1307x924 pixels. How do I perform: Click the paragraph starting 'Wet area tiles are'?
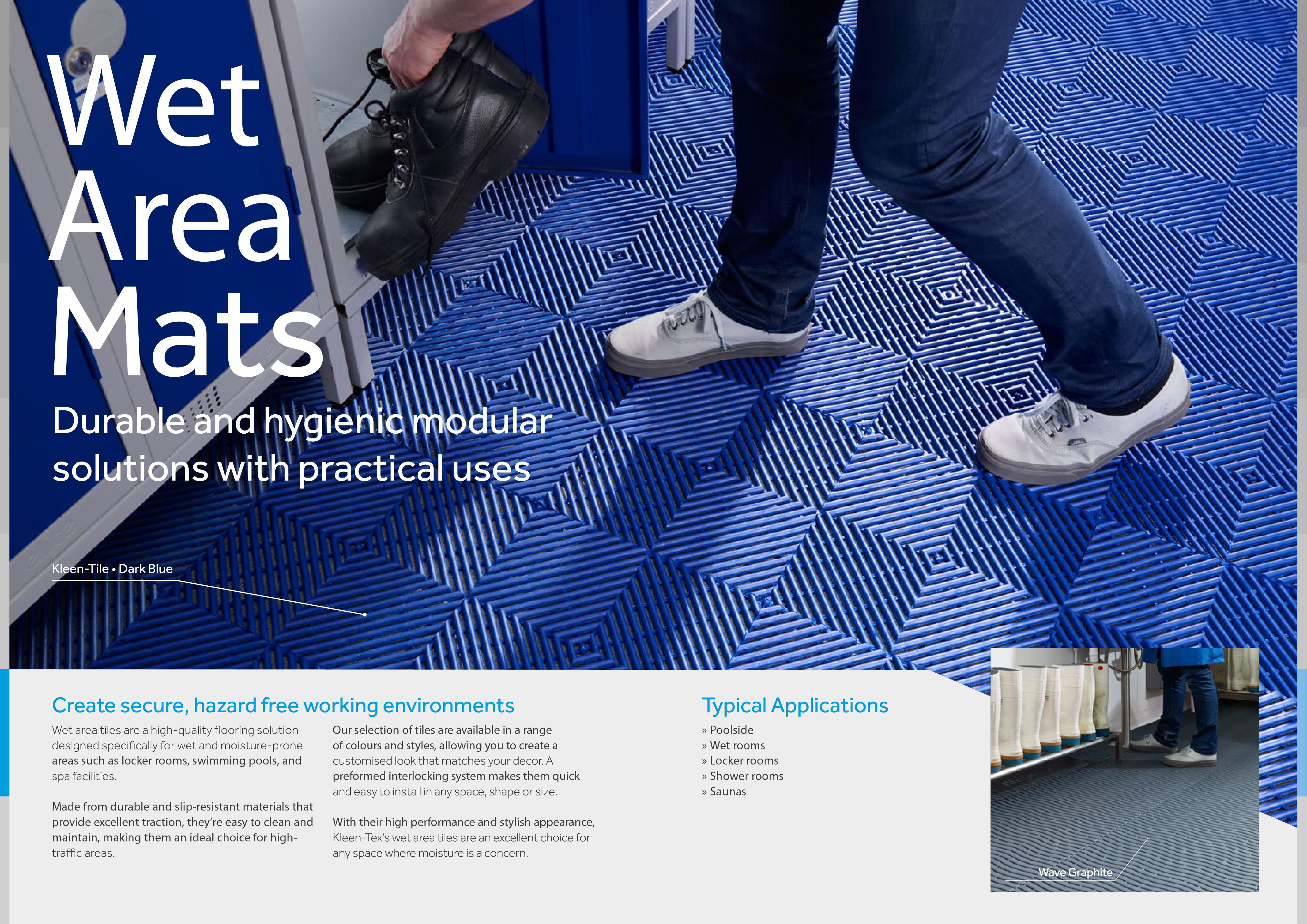(177, 753)
